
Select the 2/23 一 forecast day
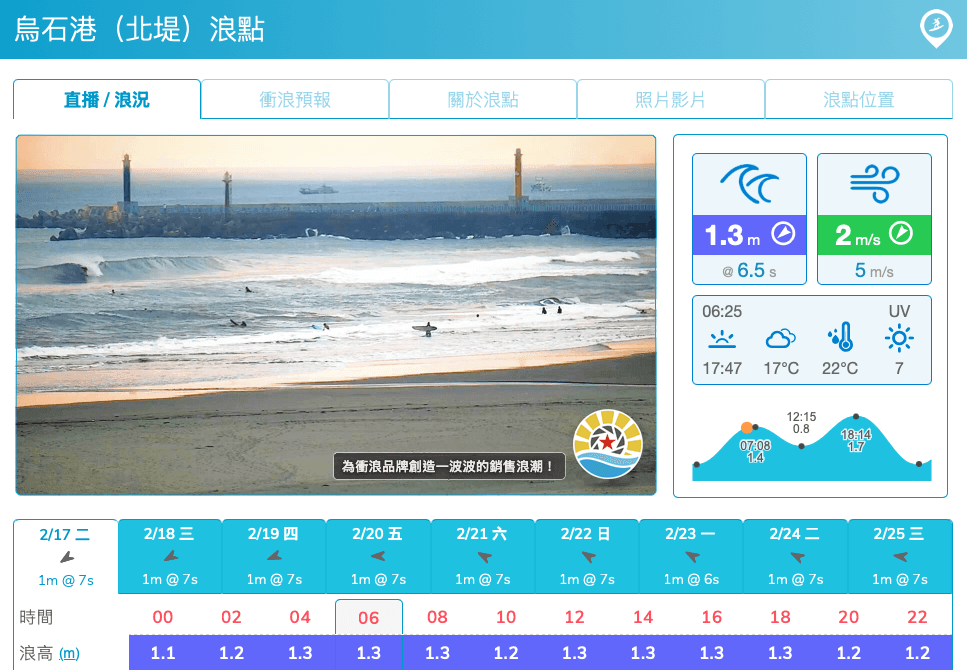691,556
